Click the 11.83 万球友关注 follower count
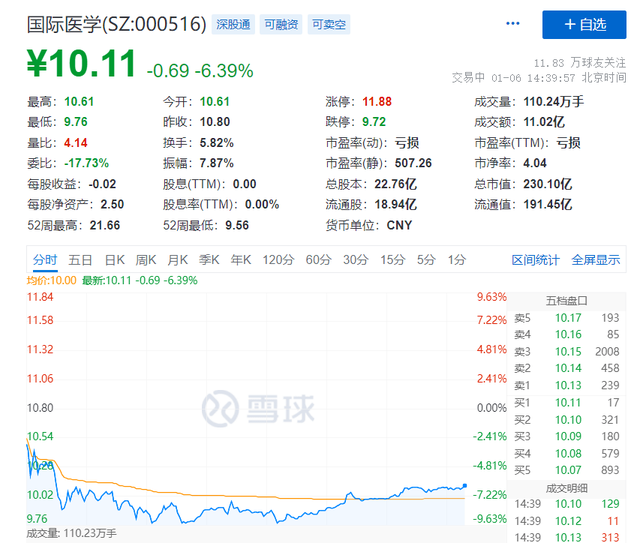Viewport: 640px width, 543px height. click(580, 63)
